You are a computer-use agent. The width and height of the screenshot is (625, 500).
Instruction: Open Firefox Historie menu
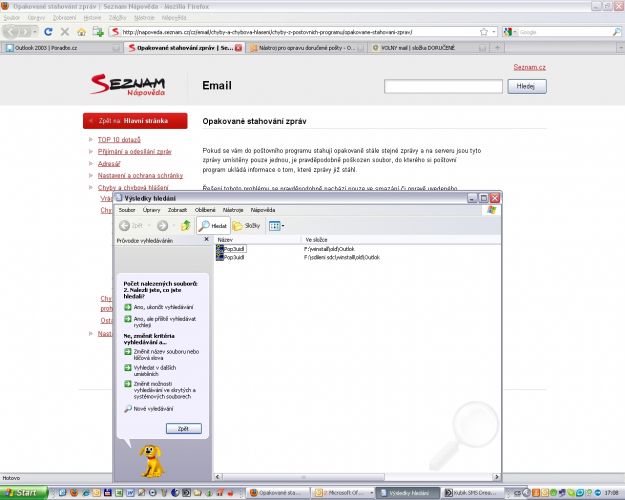coord(92,18)
